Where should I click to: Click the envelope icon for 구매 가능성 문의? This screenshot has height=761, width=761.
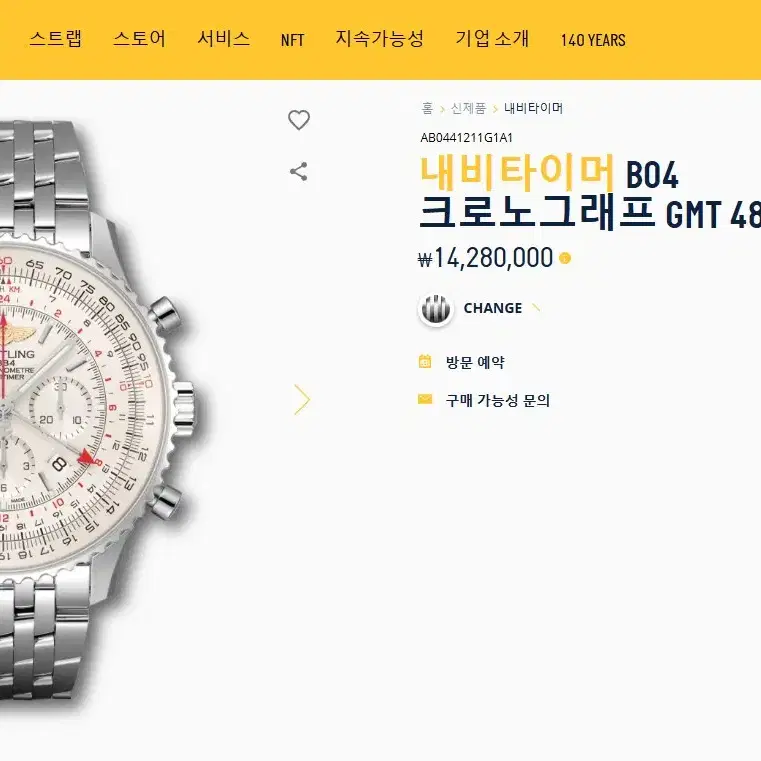tap(425, 399)
